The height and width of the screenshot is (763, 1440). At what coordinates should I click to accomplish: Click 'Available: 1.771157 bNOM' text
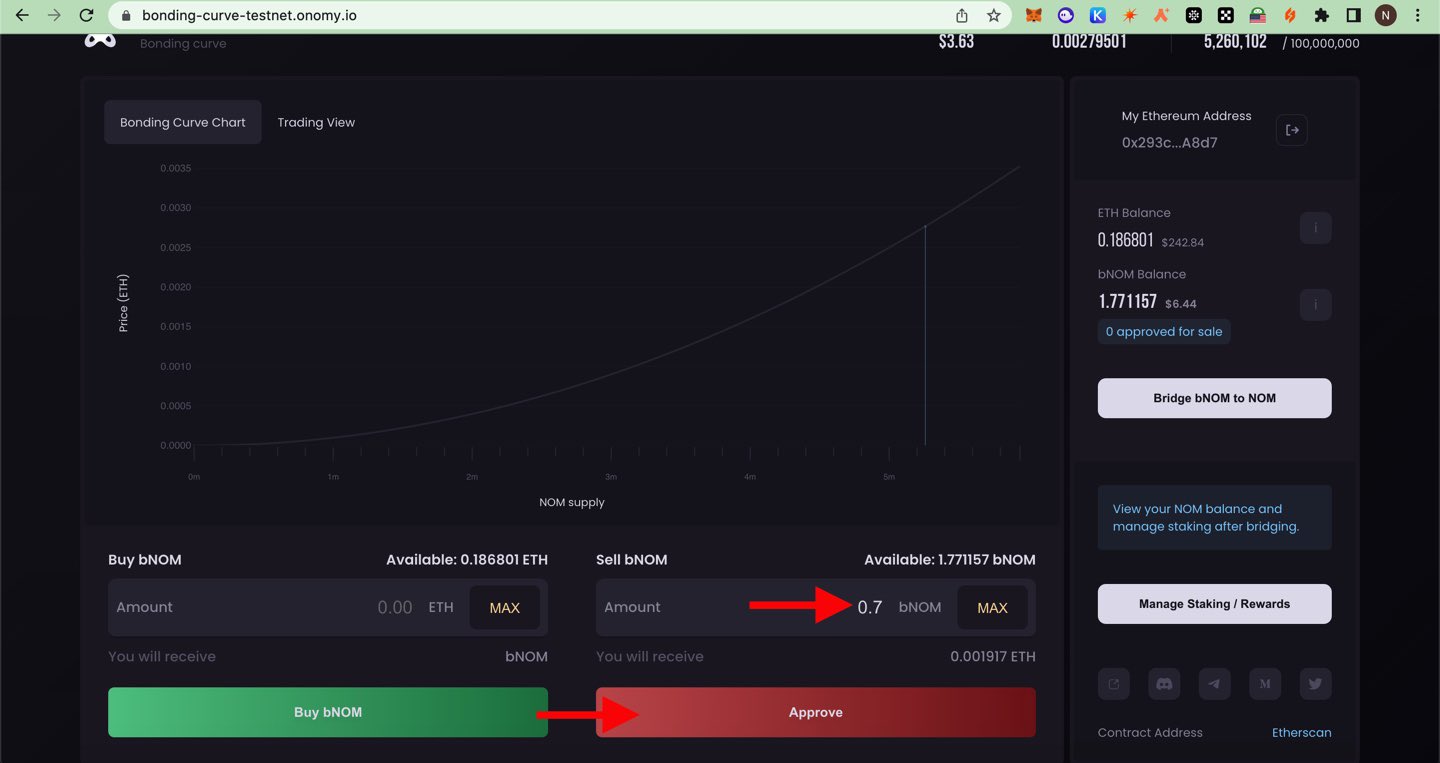[x=950, y=560]
